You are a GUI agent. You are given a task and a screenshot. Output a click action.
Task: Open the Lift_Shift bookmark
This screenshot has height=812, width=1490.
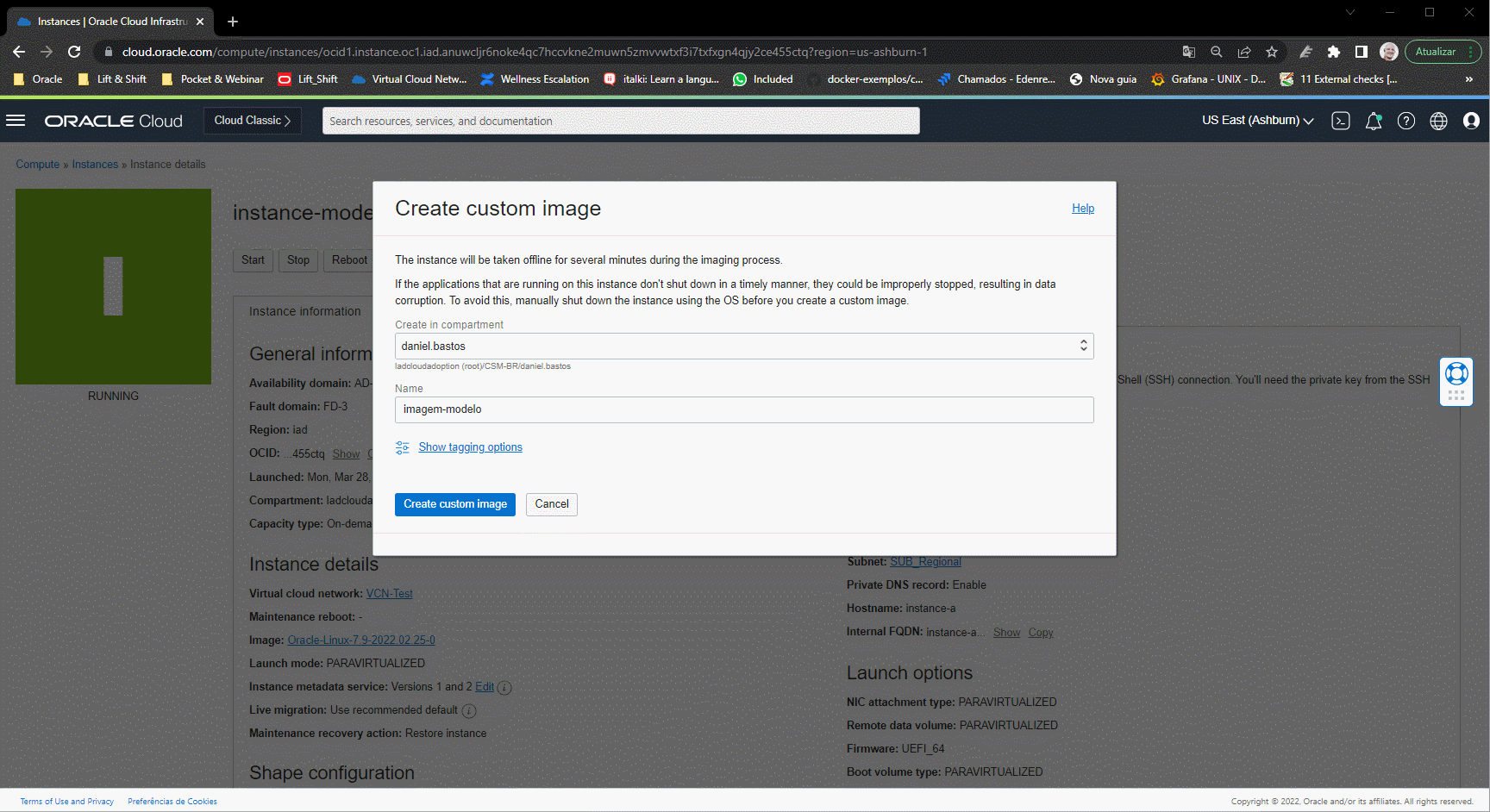click(308, 79)
